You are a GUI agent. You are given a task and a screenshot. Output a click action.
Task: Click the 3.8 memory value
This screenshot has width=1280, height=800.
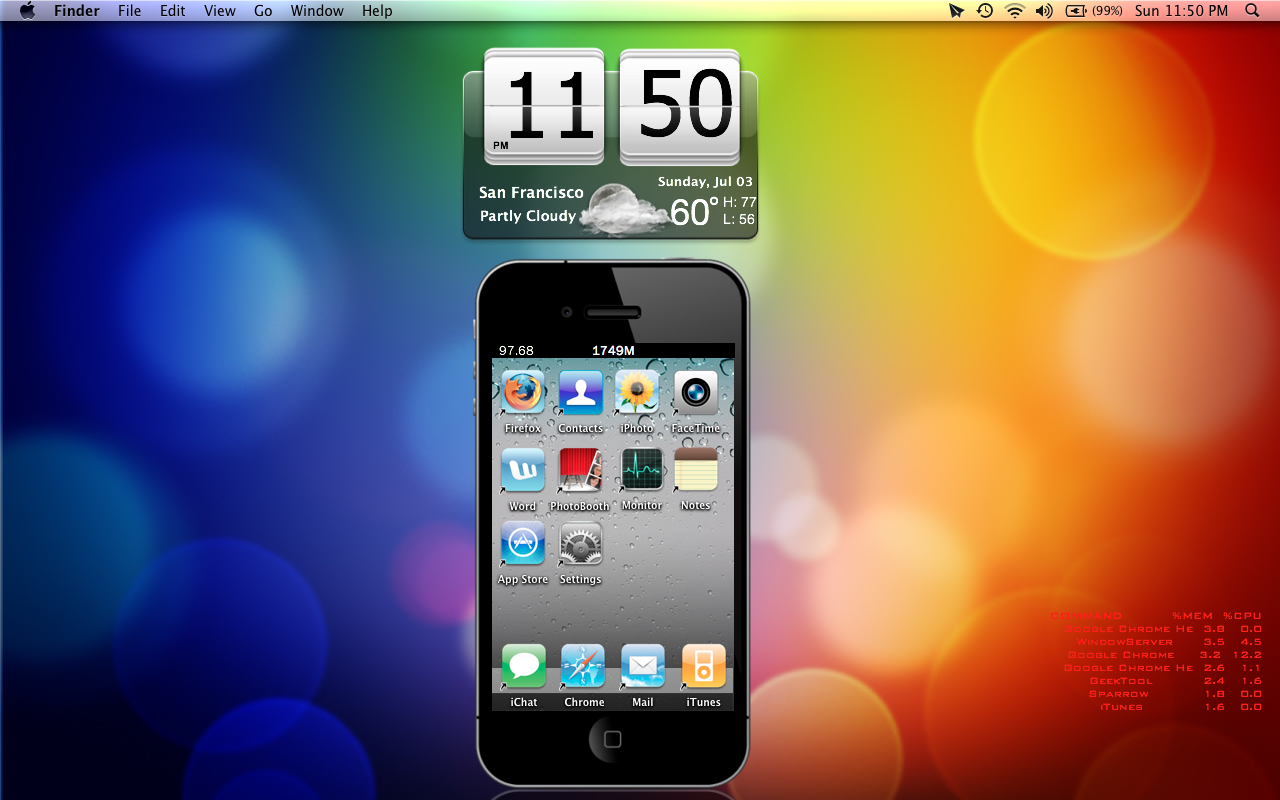click(x=1214, y=629)
